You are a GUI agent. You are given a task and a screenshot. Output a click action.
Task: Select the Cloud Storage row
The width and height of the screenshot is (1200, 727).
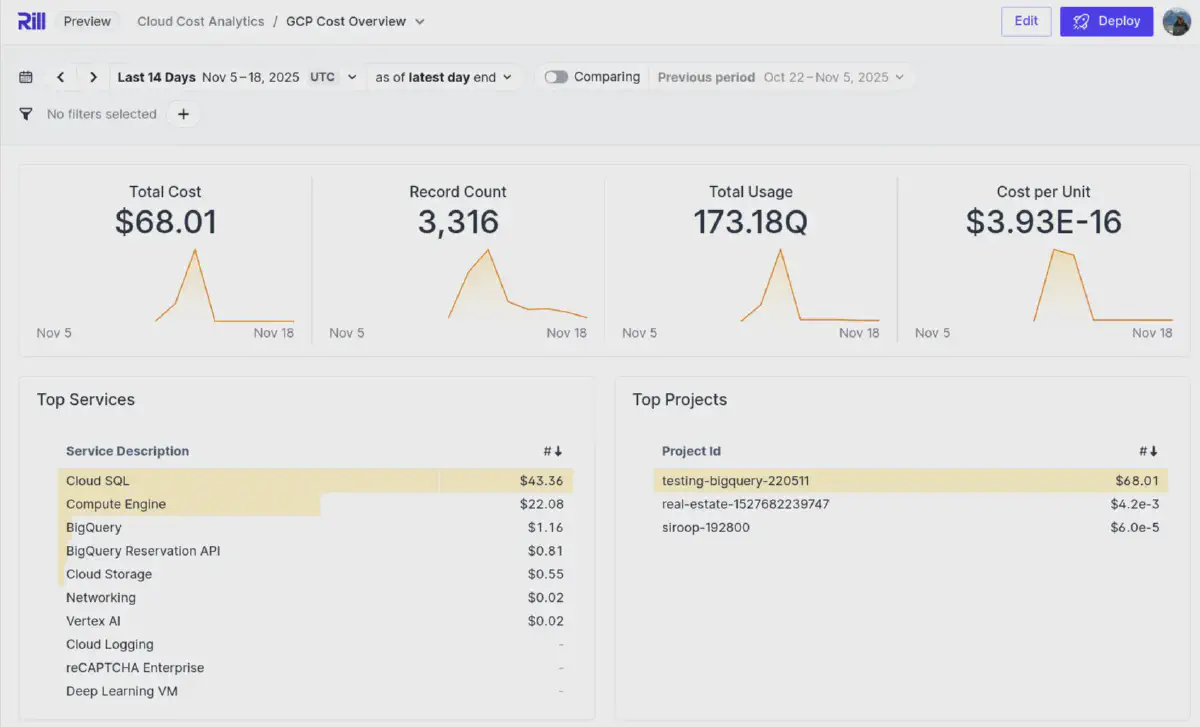tap(315, 574)
